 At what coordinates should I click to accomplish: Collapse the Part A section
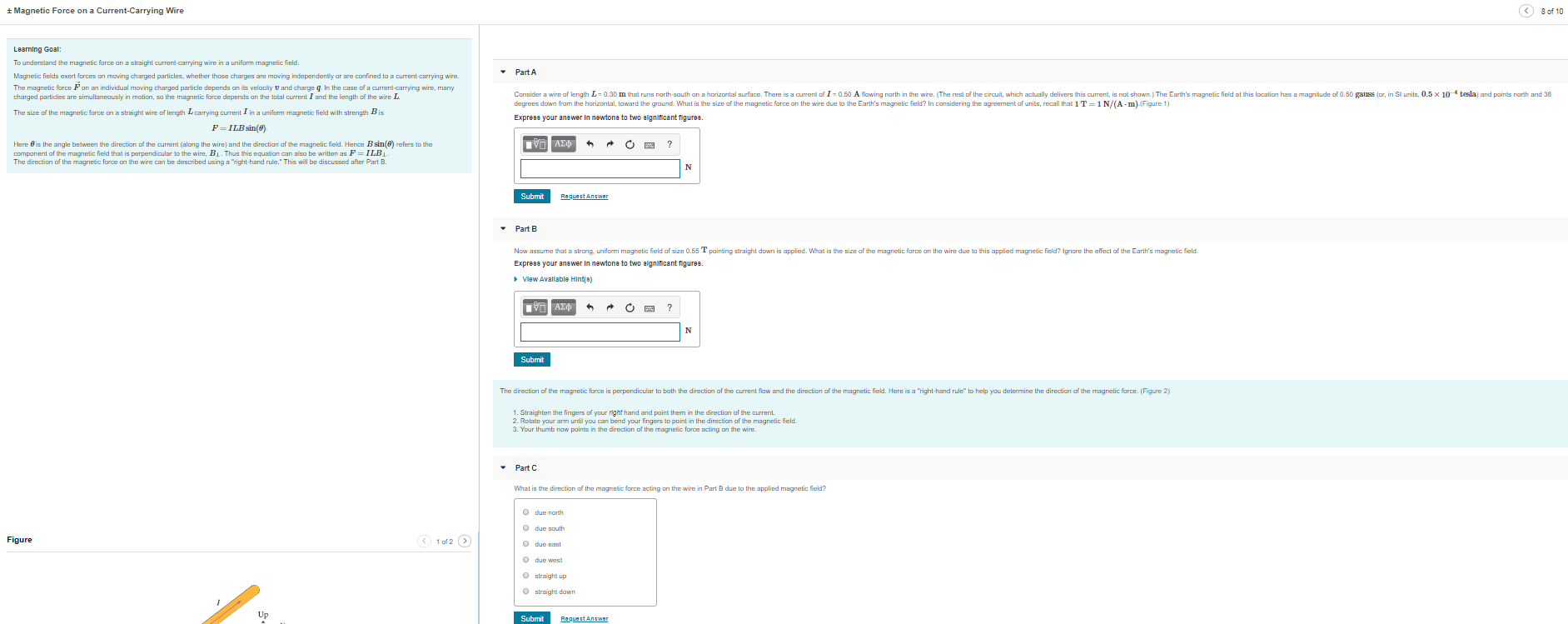(503, 72)
